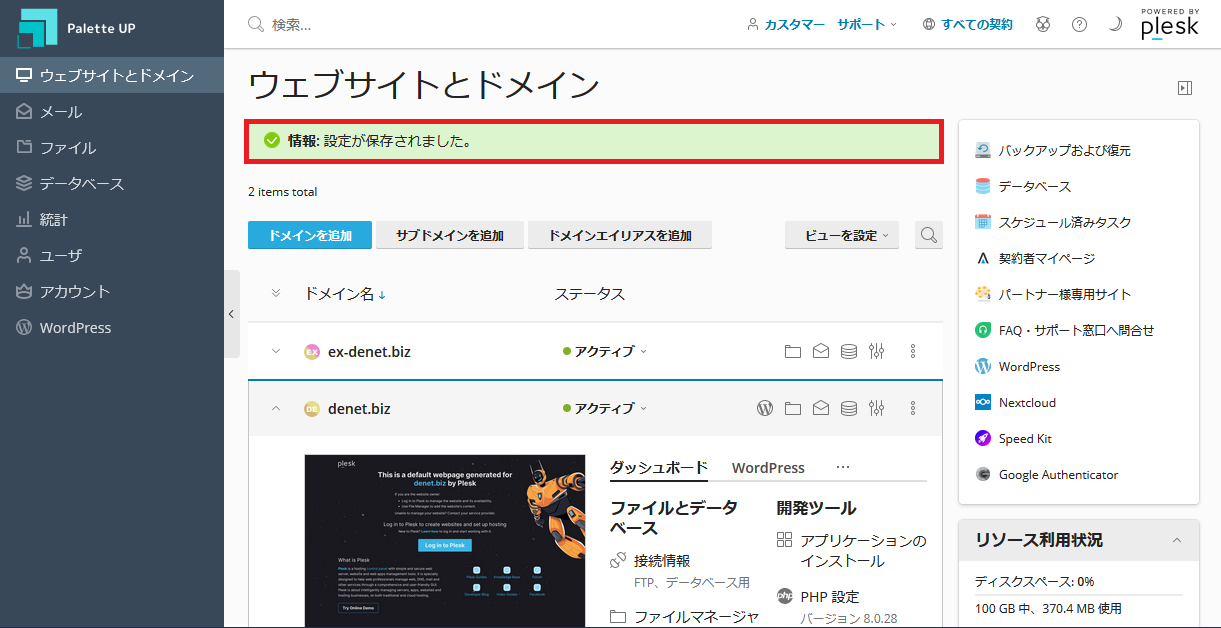Go to ユーザ in sidebar
1221x628 pixels.
pos(112,255)
